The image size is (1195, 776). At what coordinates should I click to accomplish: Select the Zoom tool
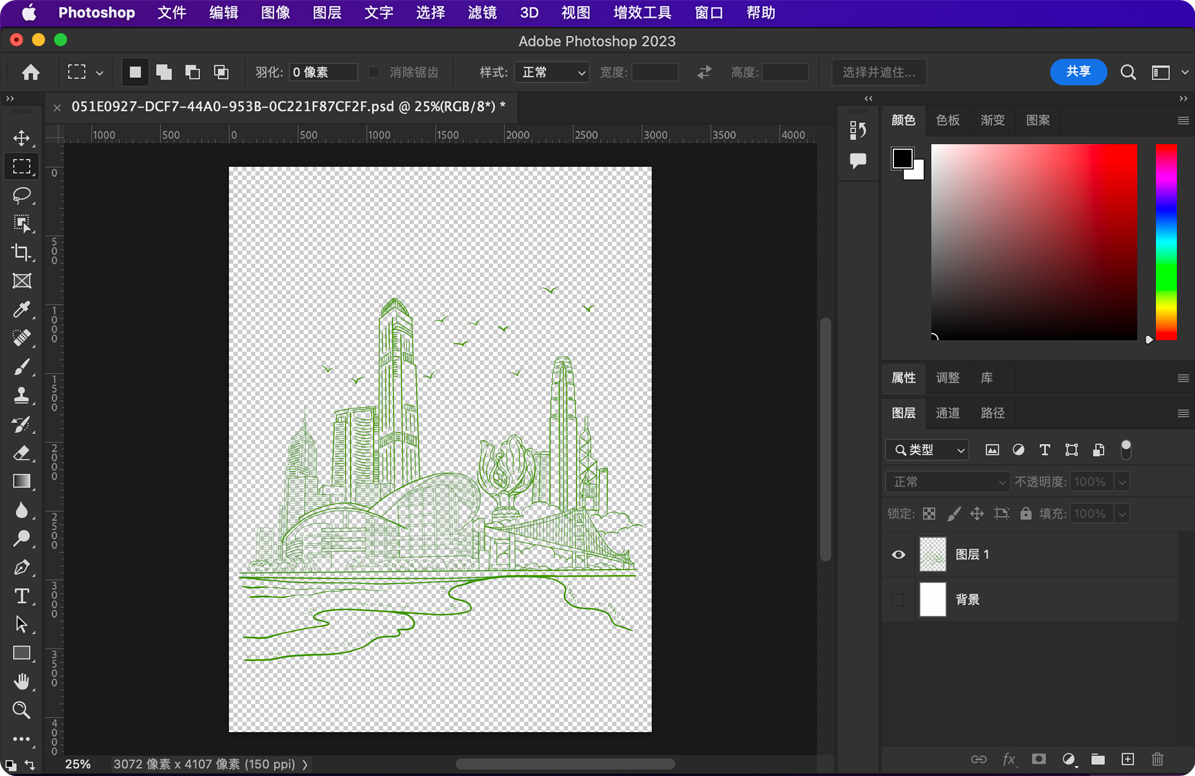coord(21,710)
